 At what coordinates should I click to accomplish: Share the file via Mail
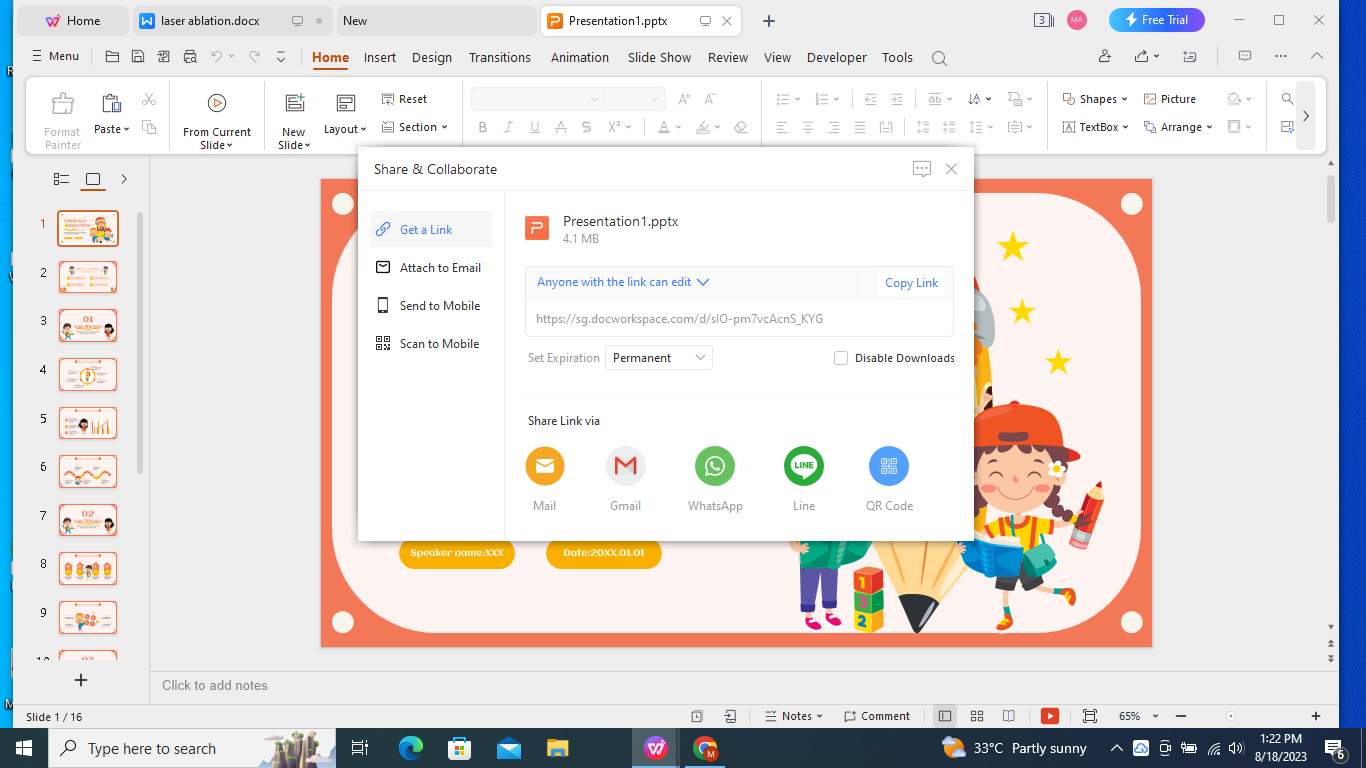point(544,466)
